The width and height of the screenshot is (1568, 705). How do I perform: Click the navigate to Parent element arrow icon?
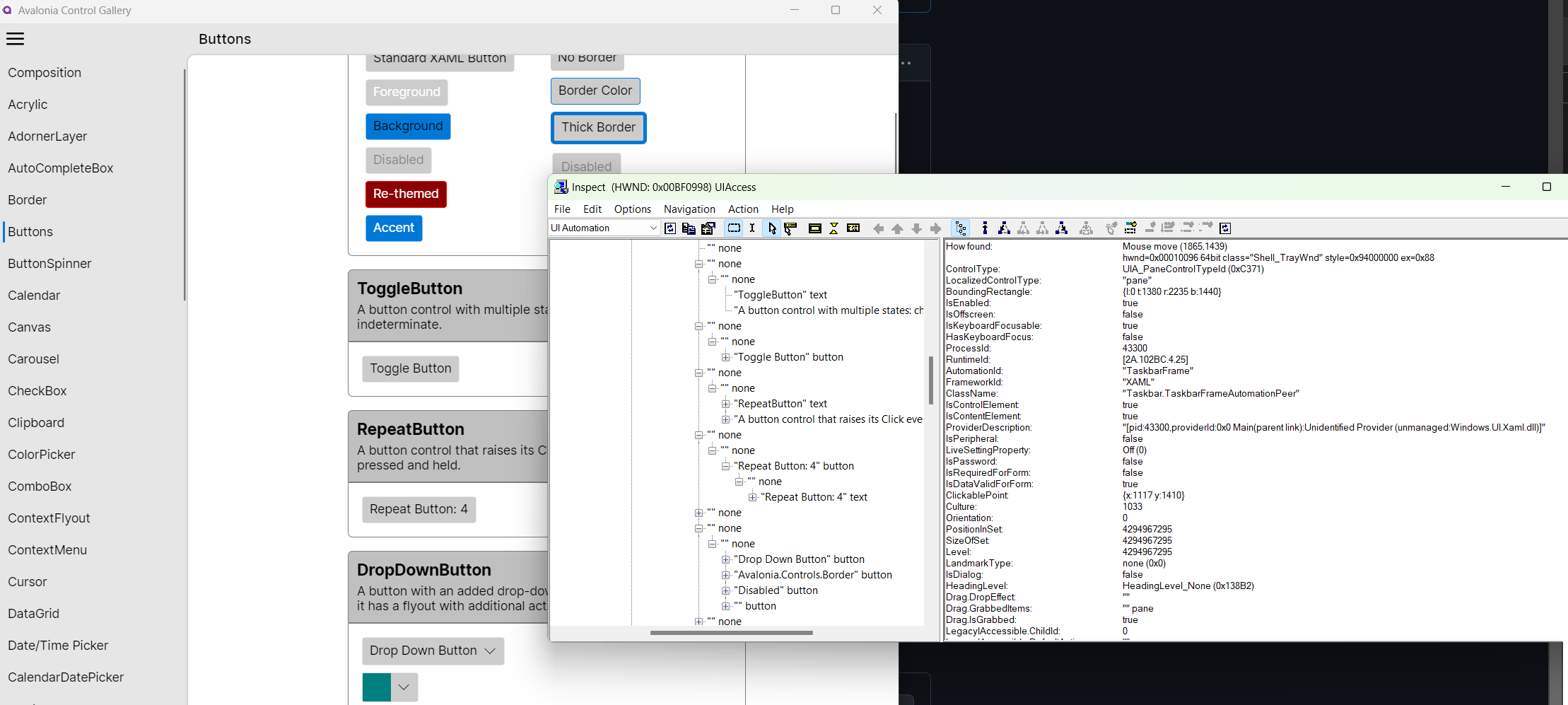tap(898, 228)
